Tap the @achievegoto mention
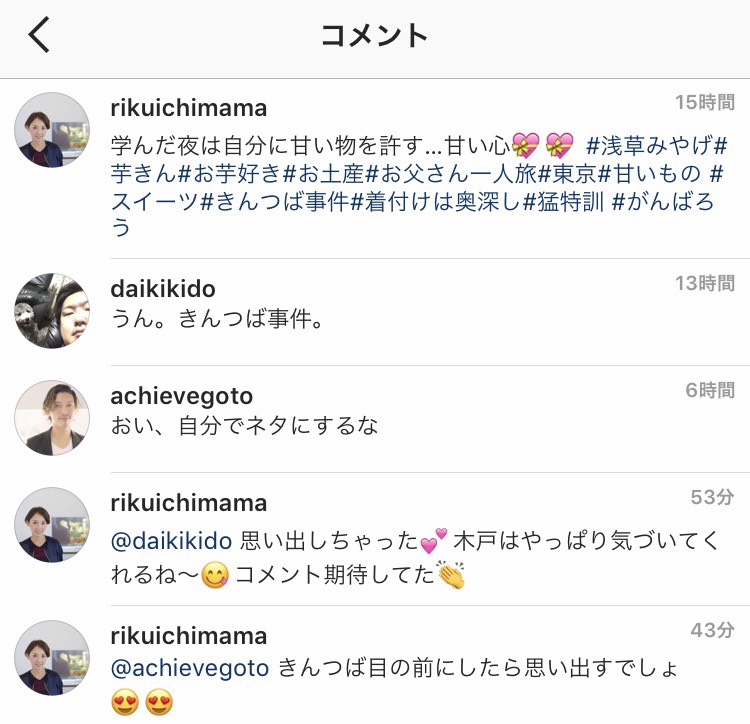The image size is (750, 724). 190,669
